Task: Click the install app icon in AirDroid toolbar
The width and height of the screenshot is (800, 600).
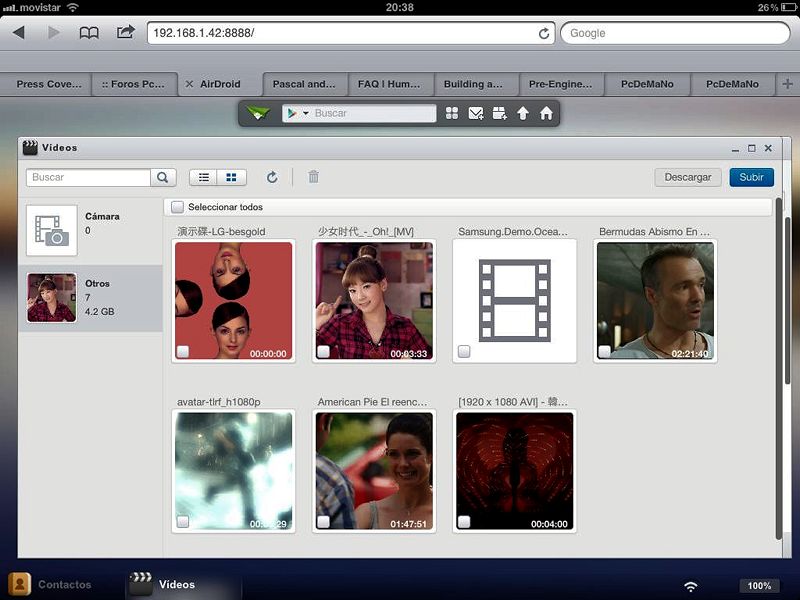Action: pyautogui.click(x=499, y=113)
